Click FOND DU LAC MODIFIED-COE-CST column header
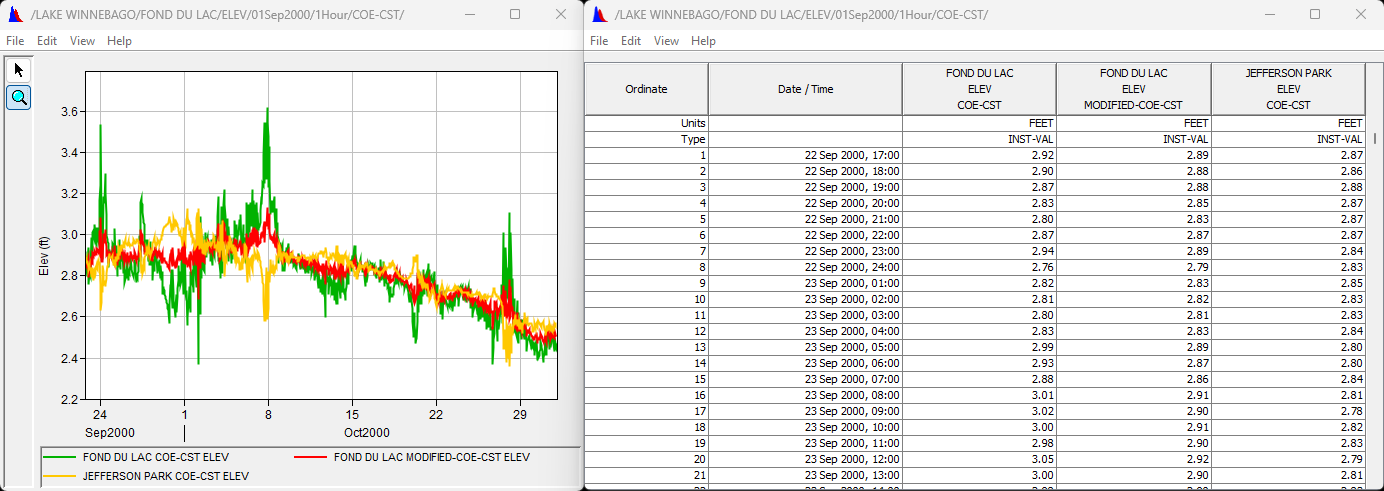This screenshot has height=491, width=1384. tap(1133, 89)
